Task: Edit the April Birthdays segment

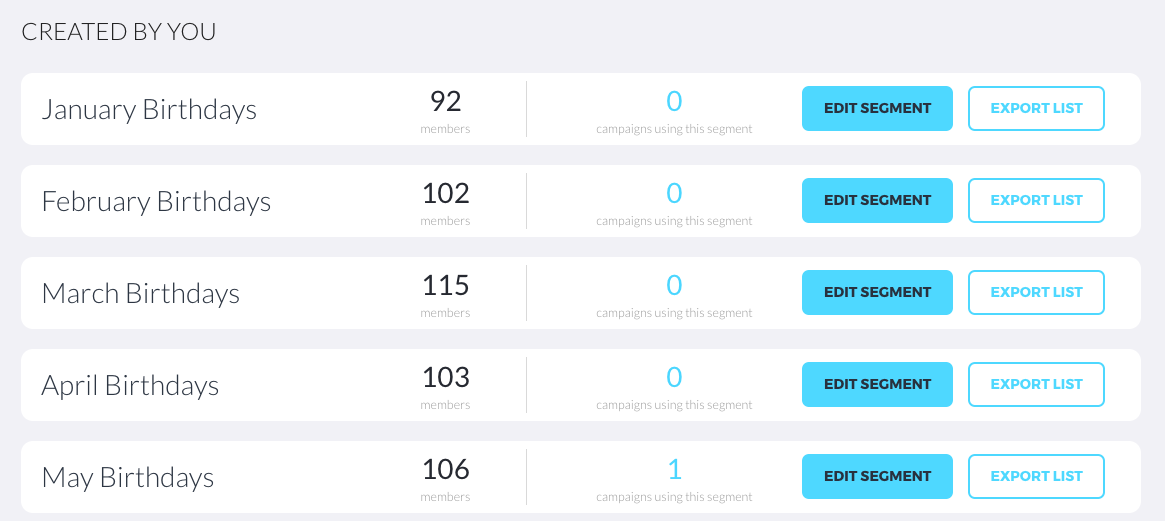Action: tap(877, 384)
